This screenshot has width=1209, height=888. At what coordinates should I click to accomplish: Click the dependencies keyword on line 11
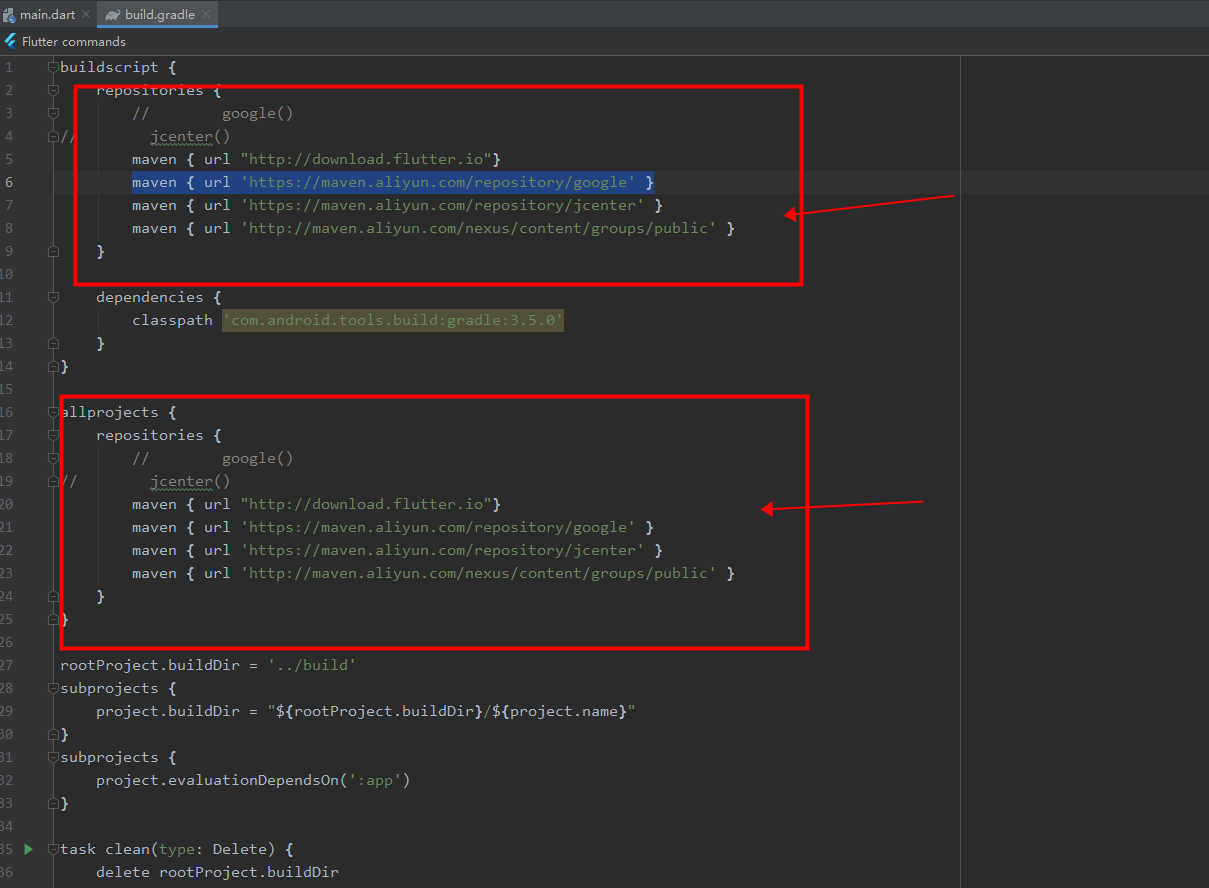pyautogui.click(x=150, y=297)
